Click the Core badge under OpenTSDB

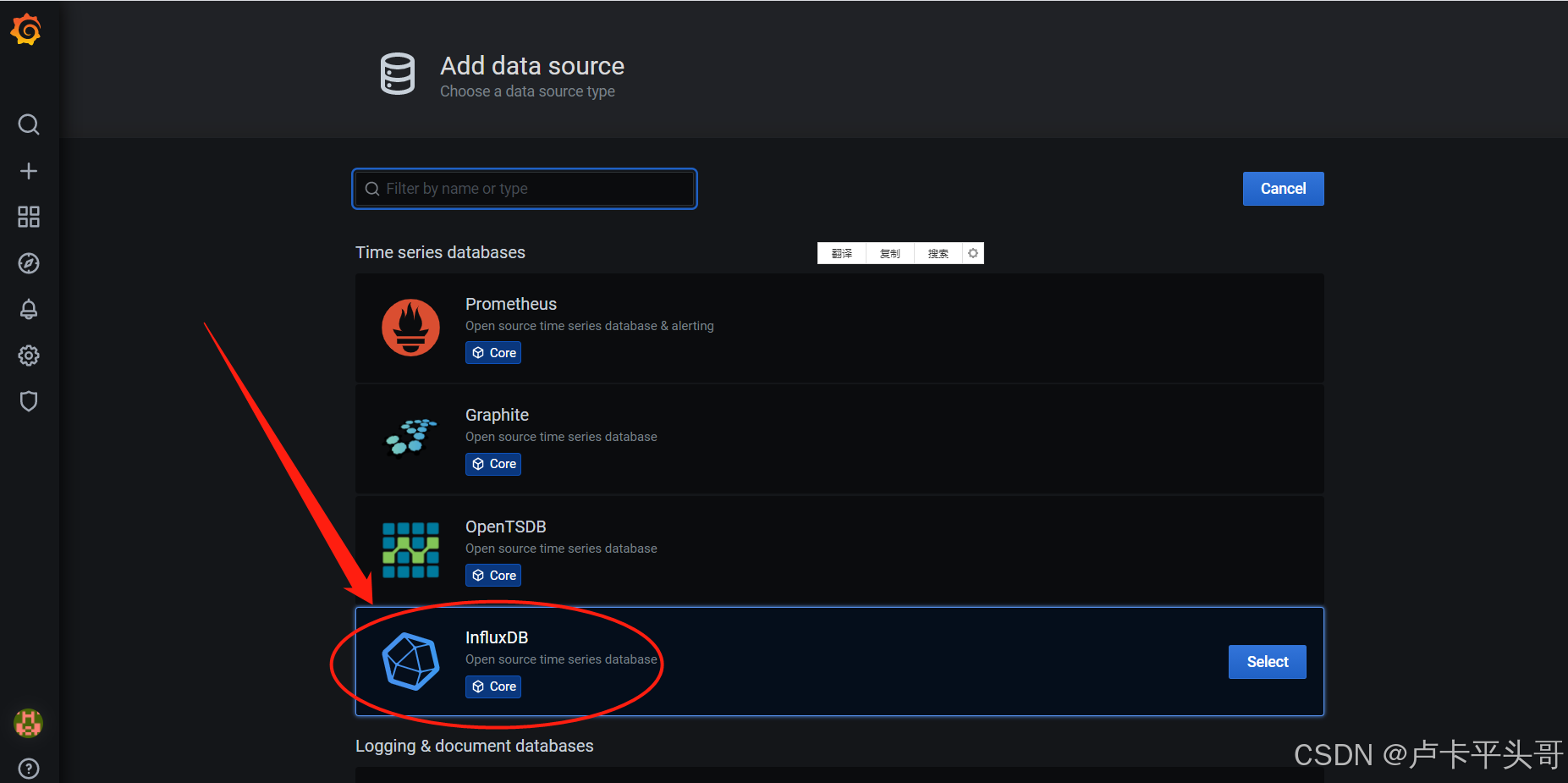(x=493, y=576)
